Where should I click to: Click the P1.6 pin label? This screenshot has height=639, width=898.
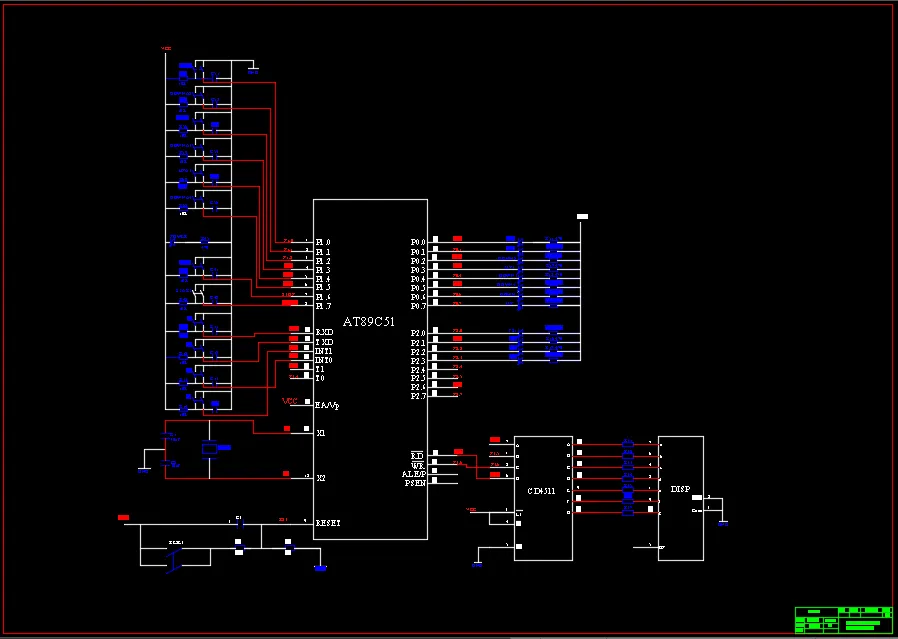coord(324,297)
